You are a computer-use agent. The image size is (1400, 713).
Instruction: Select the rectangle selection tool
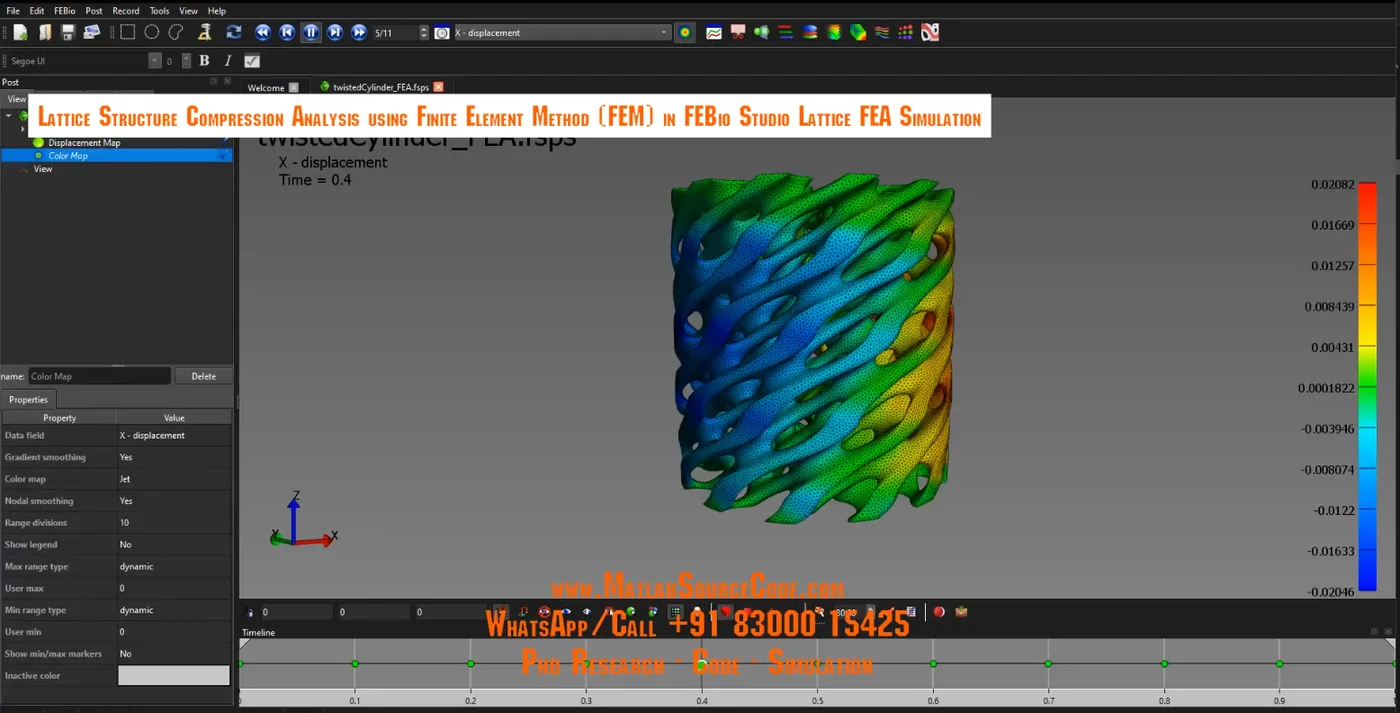pyautogui.click(x=128, y=32)
